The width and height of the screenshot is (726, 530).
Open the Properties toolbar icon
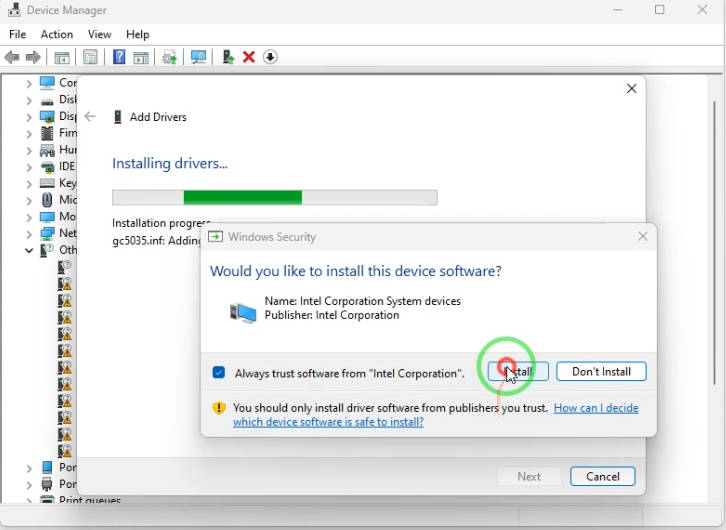click(x=90, y=57)
